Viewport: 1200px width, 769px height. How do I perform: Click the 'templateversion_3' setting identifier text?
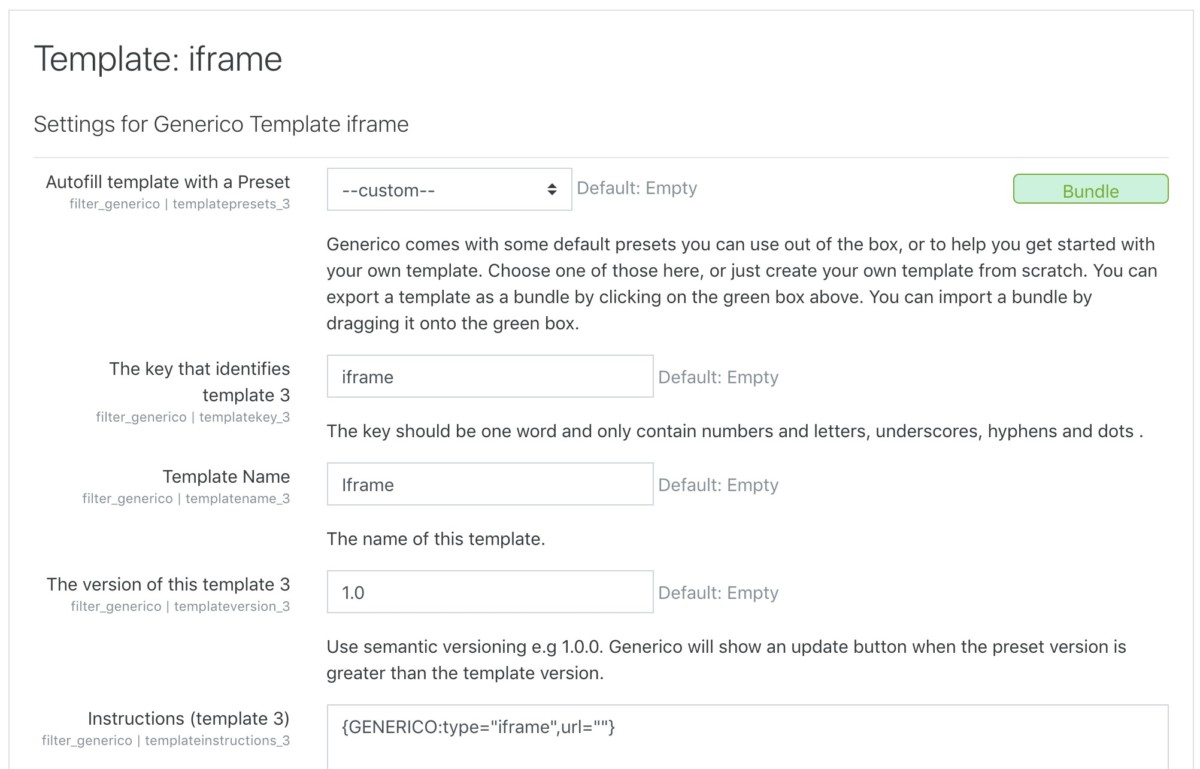(x=232, y=606)
